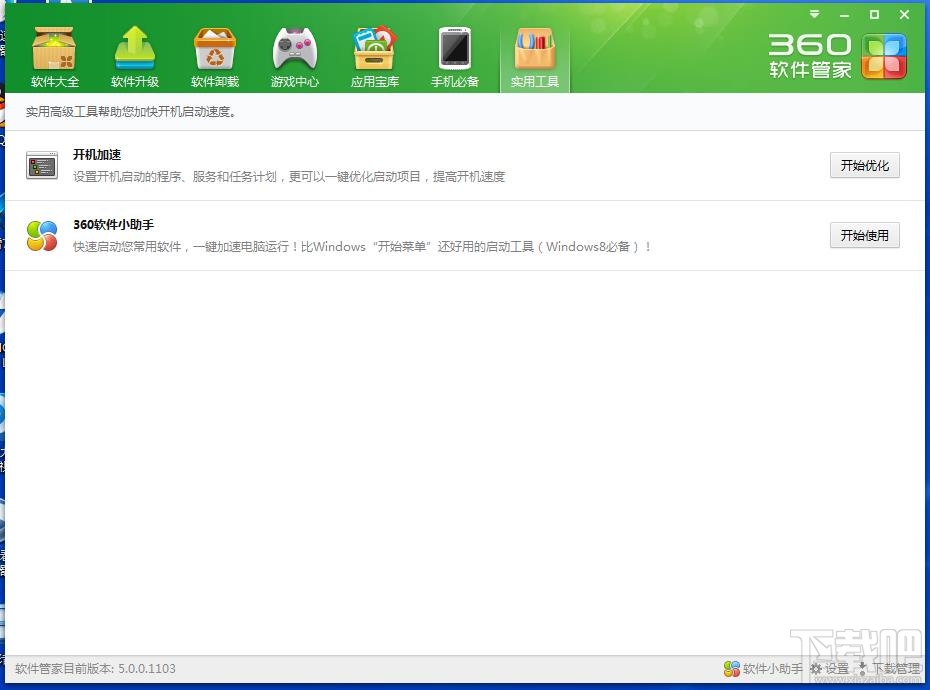Open the 应用宝库 app treasury icon
This screenshot has height=690, width=930.
click(x=375, y=50)
